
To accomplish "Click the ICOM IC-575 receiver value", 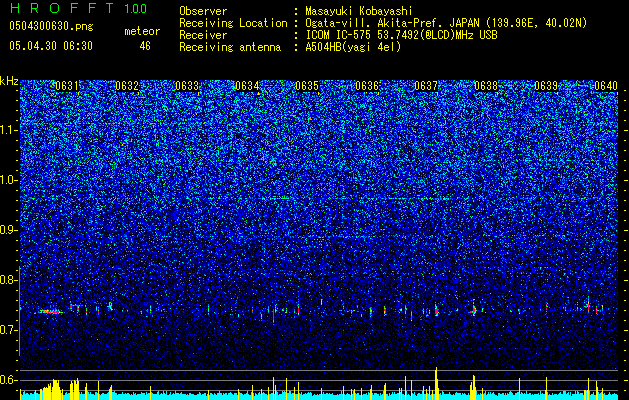I will [x=401, y=35].
